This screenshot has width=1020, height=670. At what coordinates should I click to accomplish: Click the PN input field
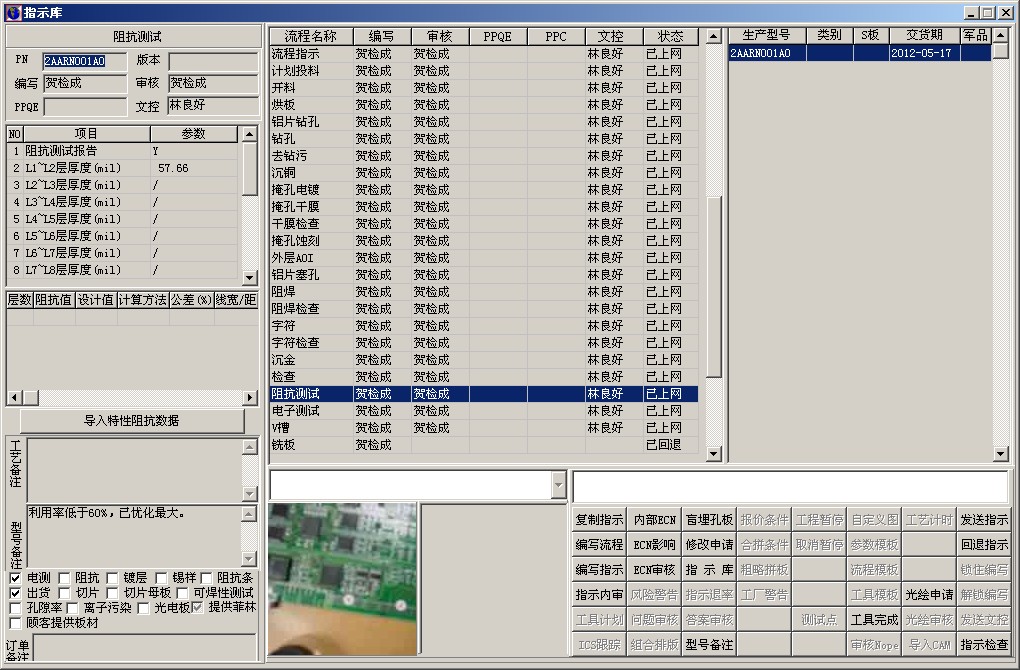(85, 61)
